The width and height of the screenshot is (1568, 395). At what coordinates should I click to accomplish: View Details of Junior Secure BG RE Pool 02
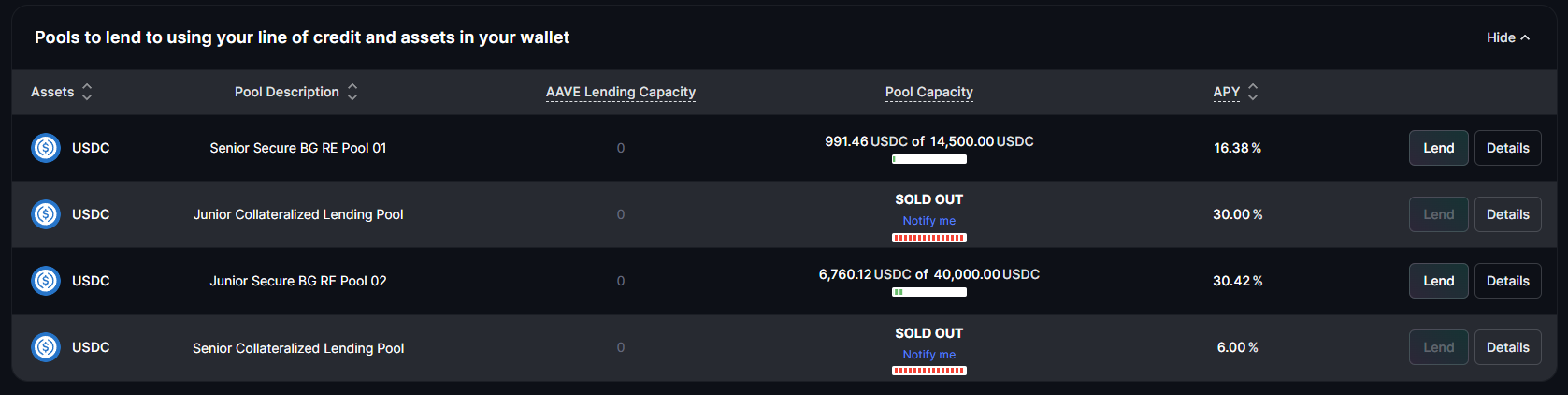[1508, 281]
